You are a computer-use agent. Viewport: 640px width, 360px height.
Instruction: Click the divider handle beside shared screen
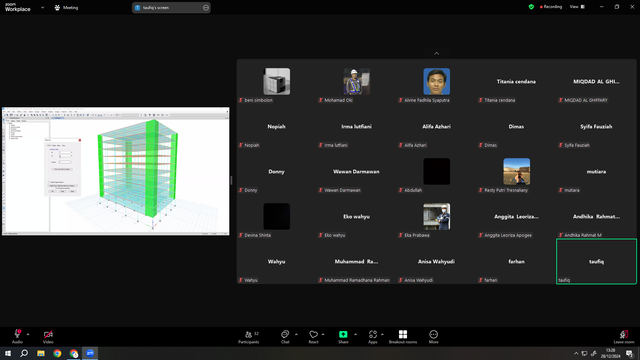[231, 180]
